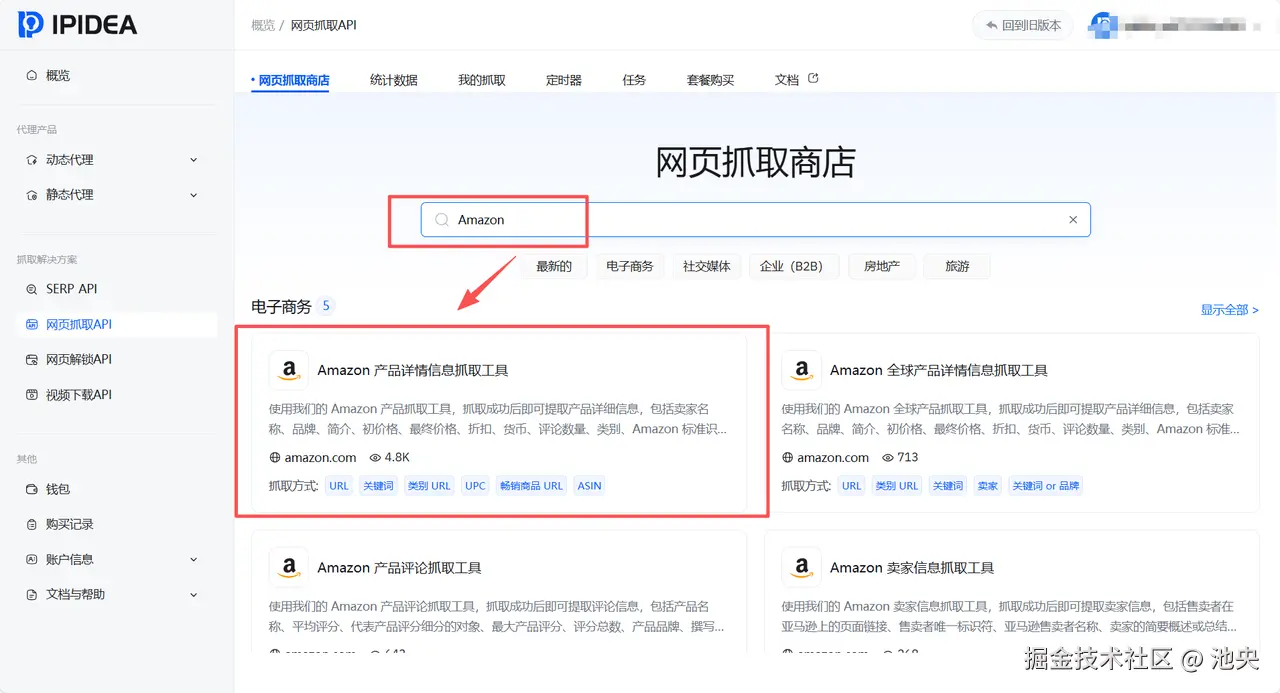Click the 电子商务 result count badge 5
This screenshot has height=693, width=1280.
click(x=326, y=306)
